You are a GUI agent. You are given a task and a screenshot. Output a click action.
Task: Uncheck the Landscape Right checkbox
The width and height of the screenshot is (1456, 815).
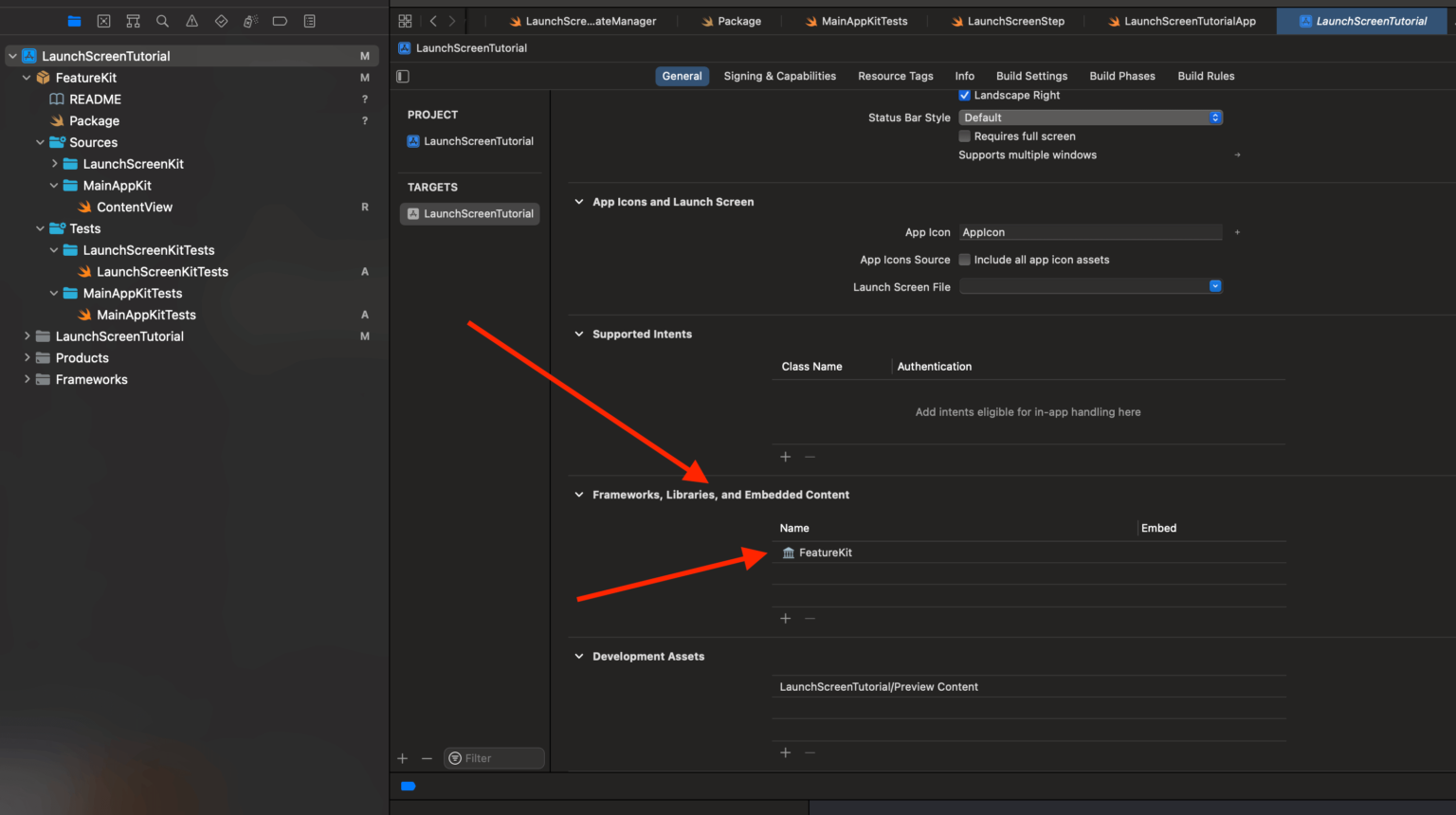pos(964,95)
